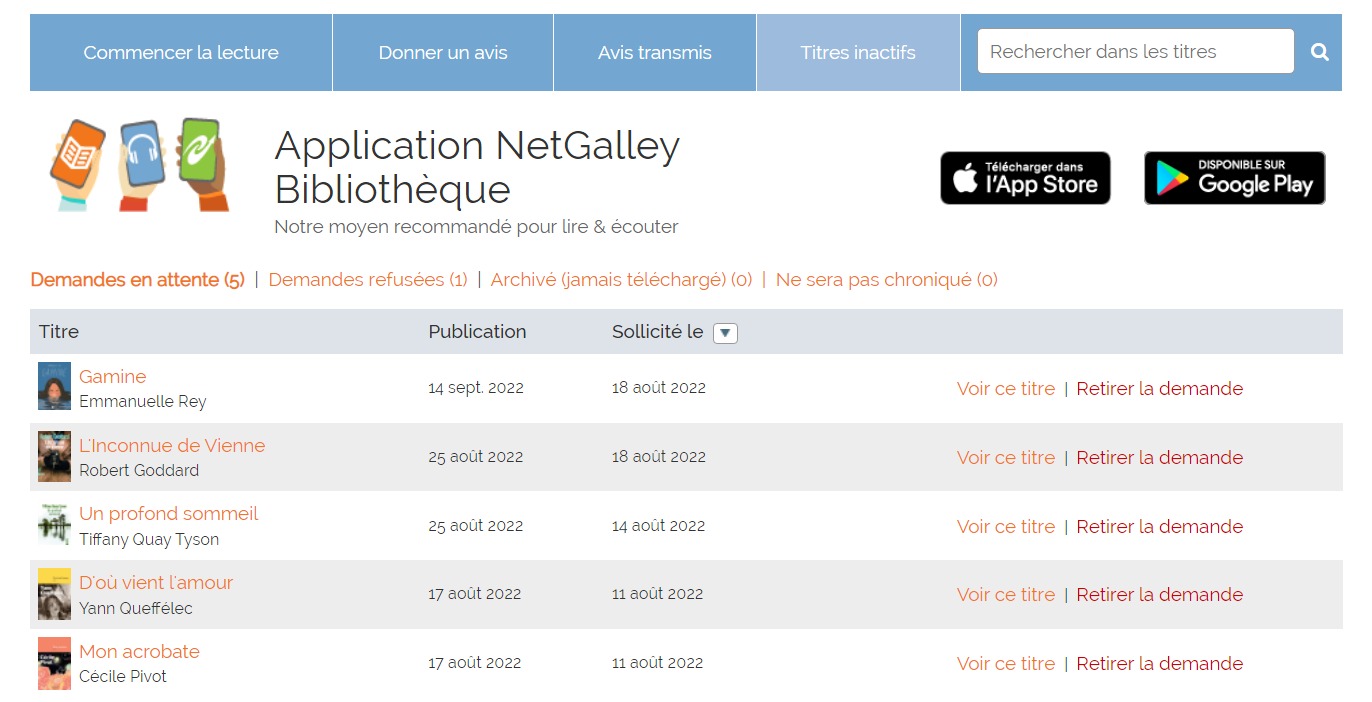Open the D'où vient l'amour title link
Image resolution: width=1372 pixels, height=702 pixels.
point(156,582)
